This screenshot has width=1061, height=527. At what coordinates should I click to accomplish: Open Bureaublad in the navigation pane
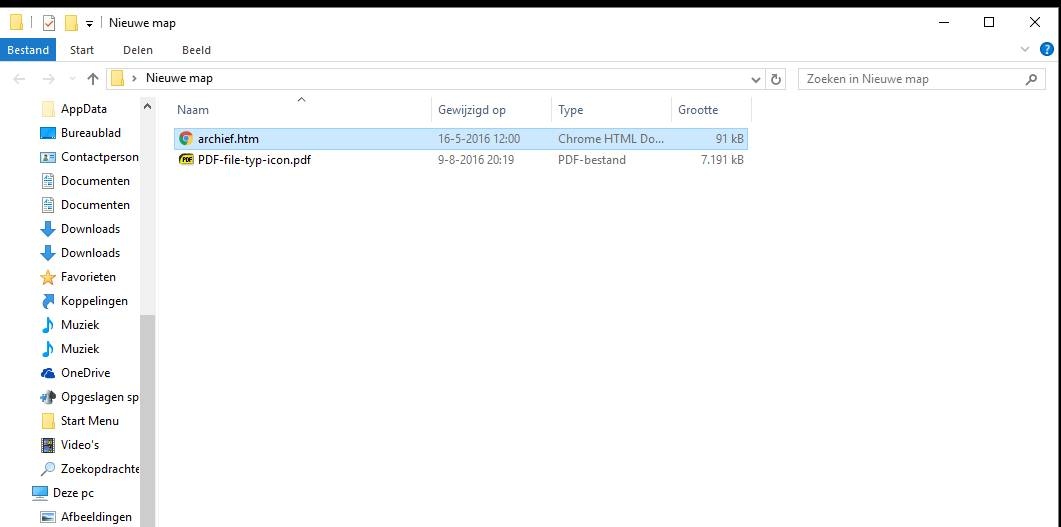91,133
